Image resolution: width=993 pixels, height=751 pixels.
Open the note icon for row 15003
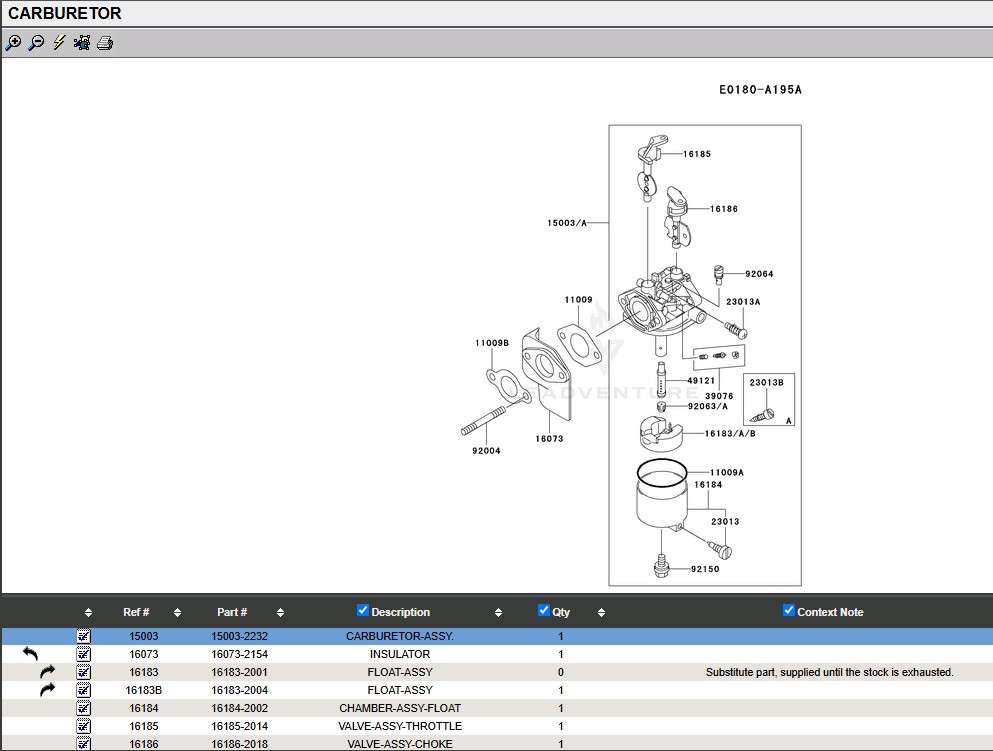point(84,636)
